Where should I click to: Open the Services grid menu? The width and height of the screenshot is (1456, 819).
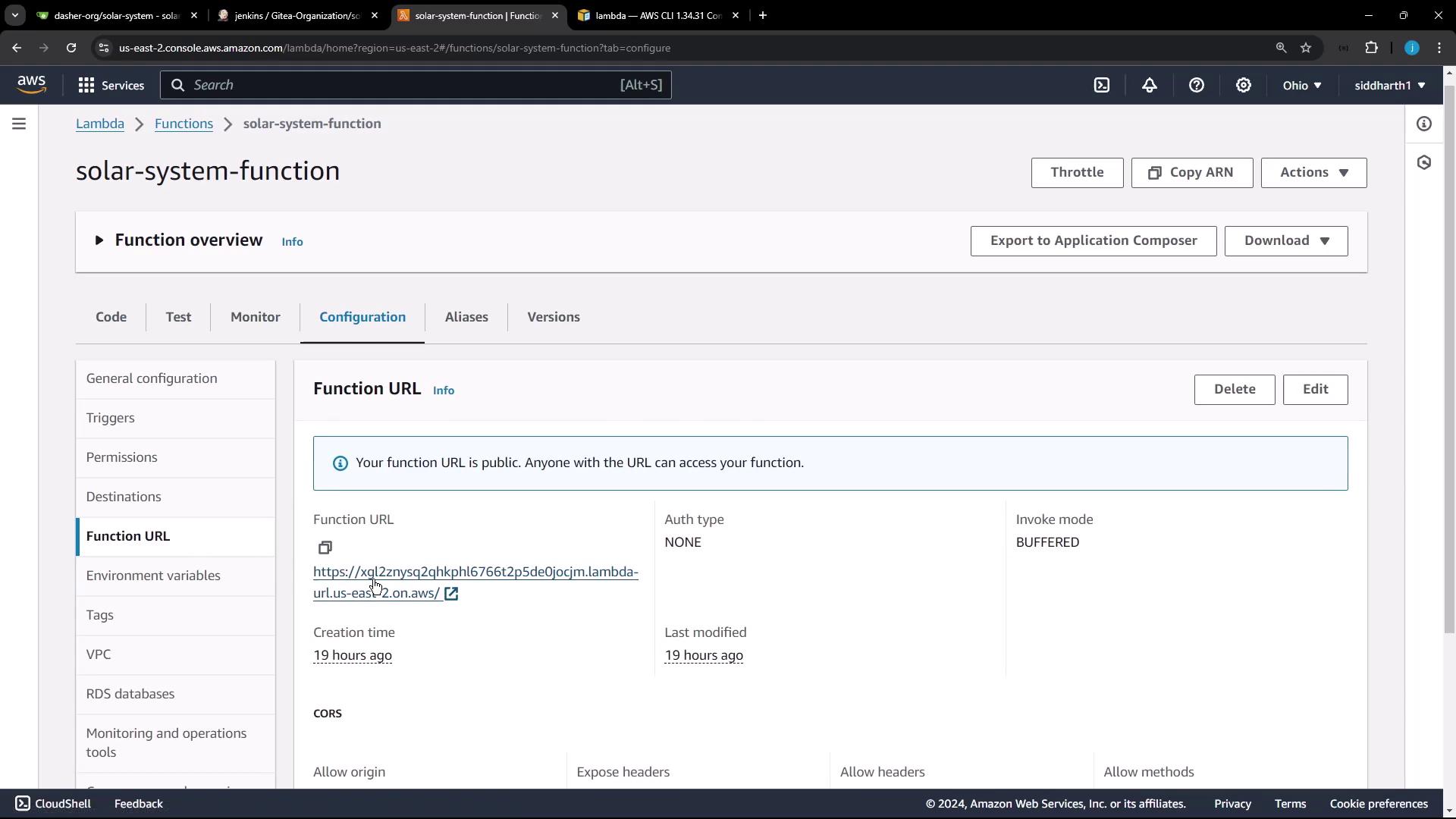point(111,86)
